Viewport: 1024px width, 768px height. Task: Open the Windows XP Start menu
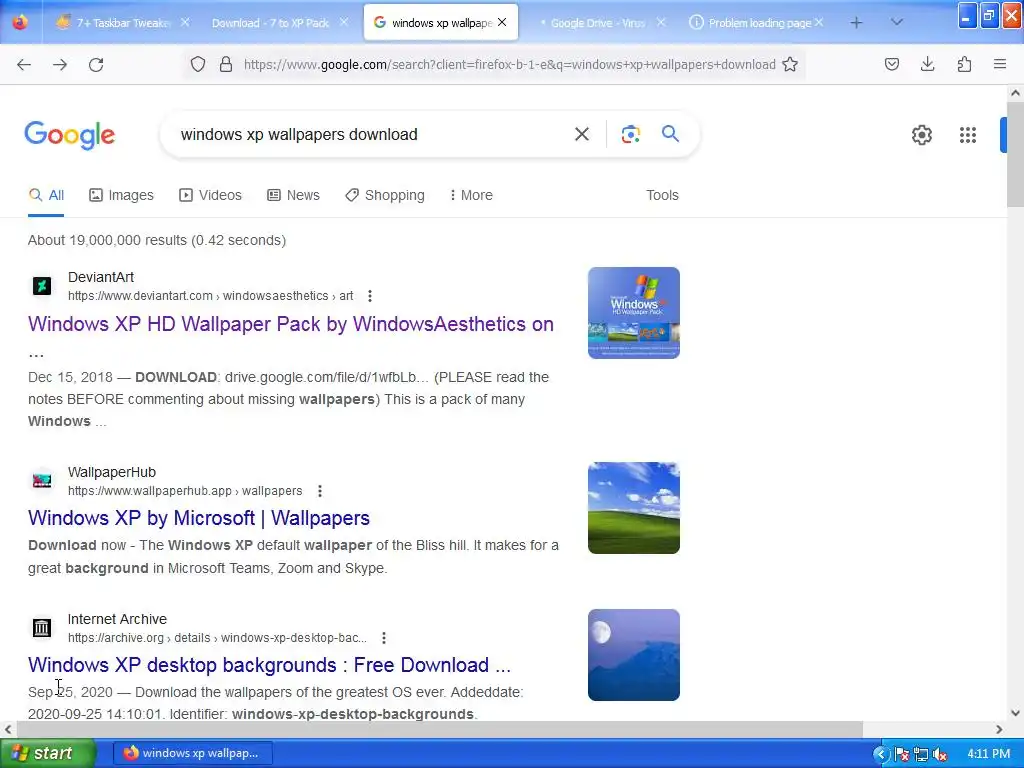[46, 754]
